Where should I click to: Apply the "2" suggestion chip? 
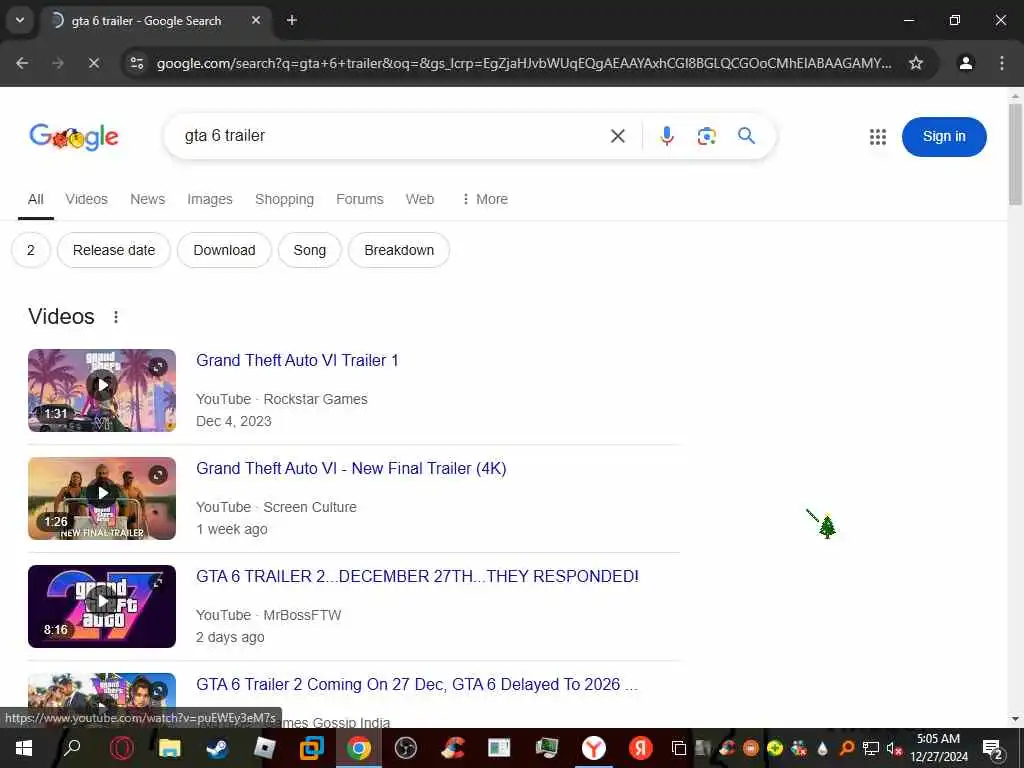click(x=31, y=250)
